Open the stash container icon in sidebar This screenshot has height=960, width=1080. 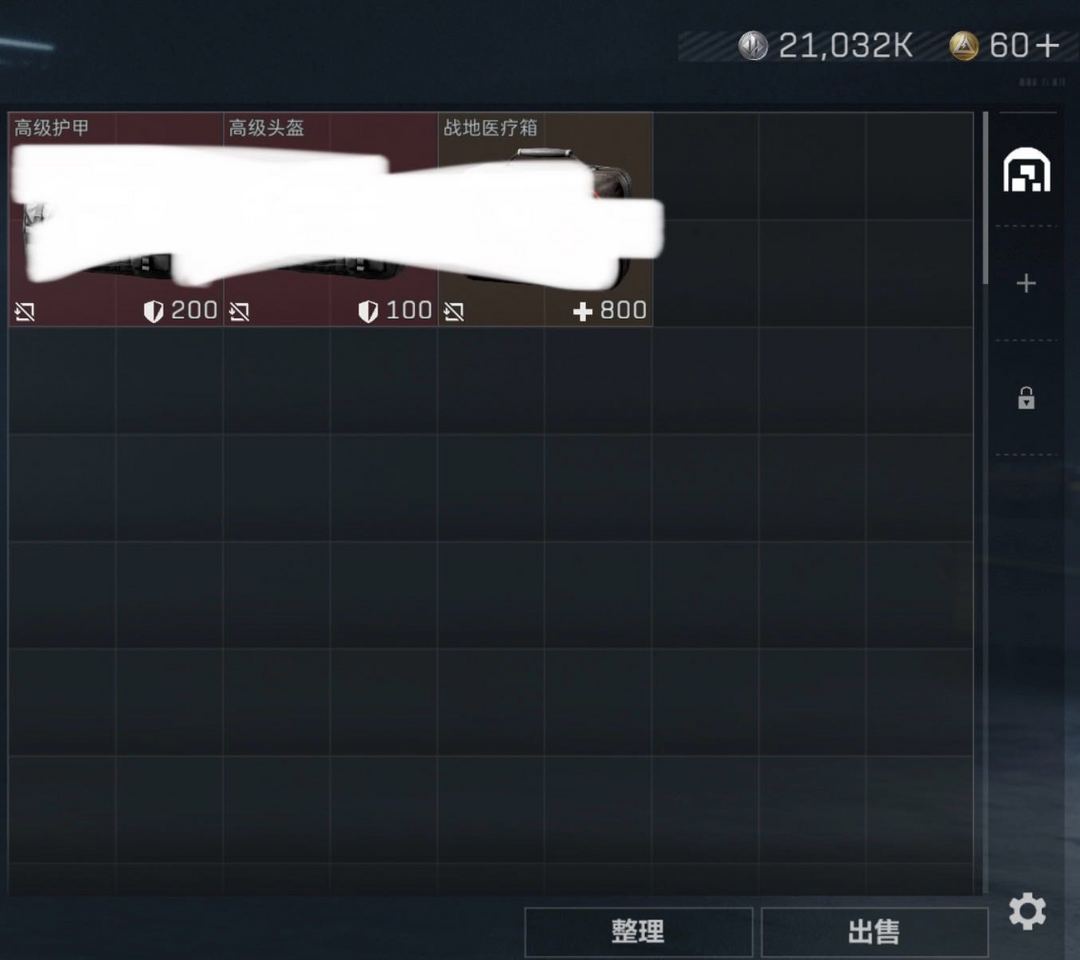1026,169
